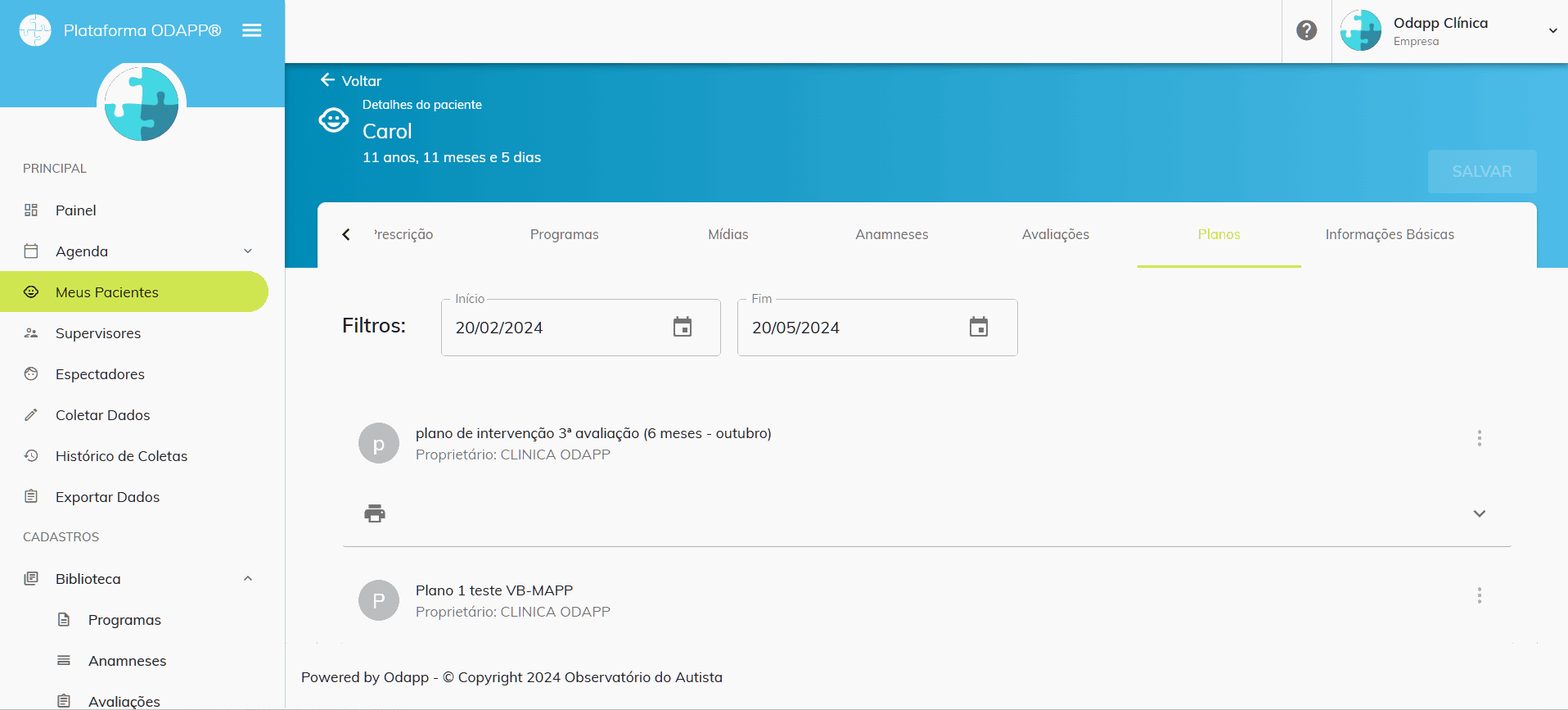Image resolution: width=1568 pixels, height=710 pixels.
Task: Toggle the hamburger menu in the sidebar header
Action: [x=252, y=30]
